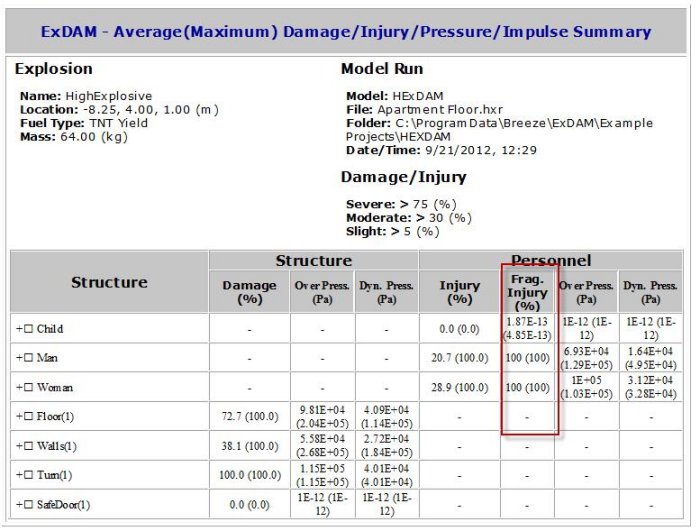Select the Turn(1) damage cell 100.0 (100.0)
The height and width of the screenshot is (531, 700).
pos(249,475)
